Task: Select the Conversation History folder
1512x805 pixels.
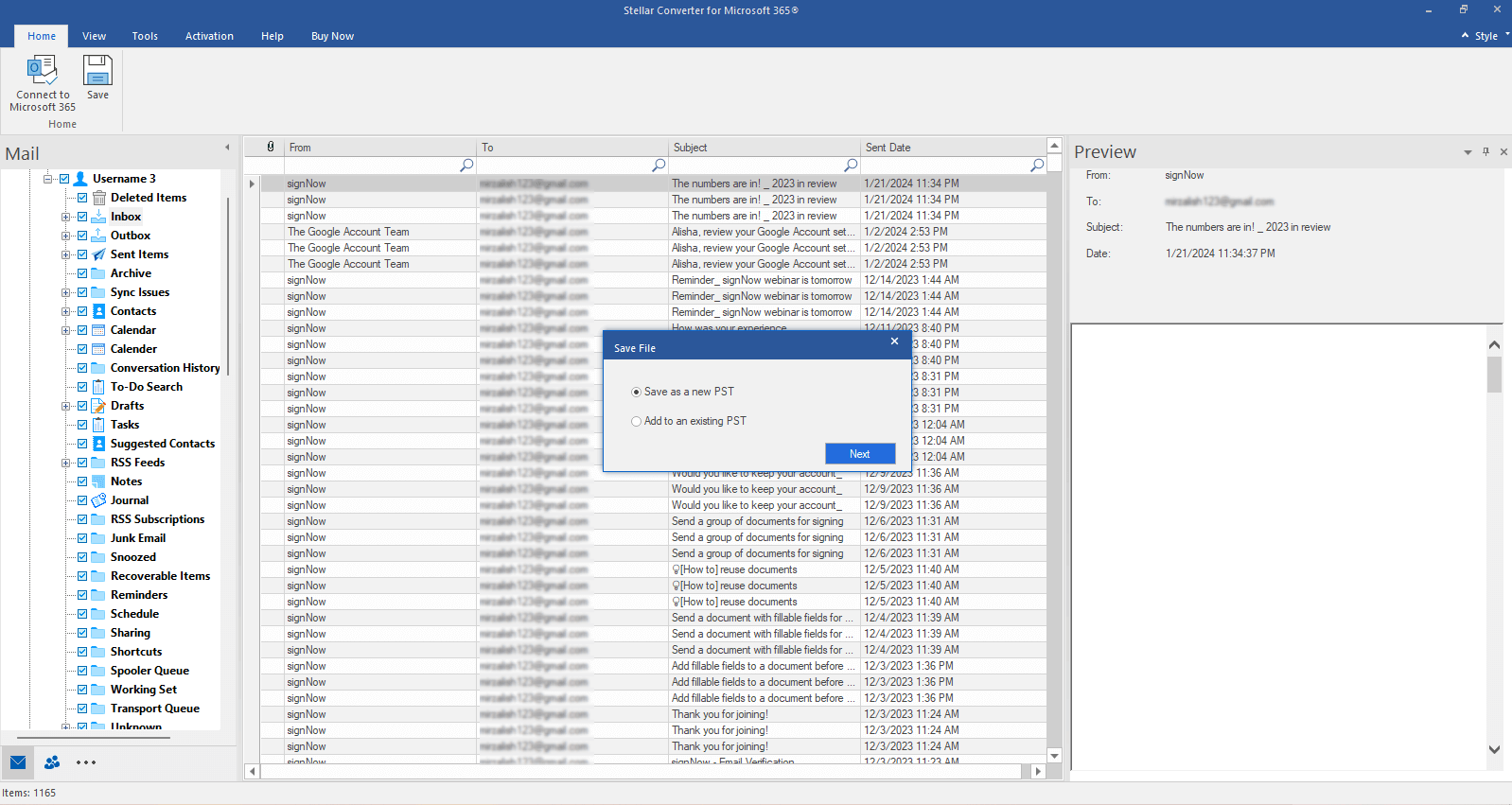Action: (x=165, y=368)
